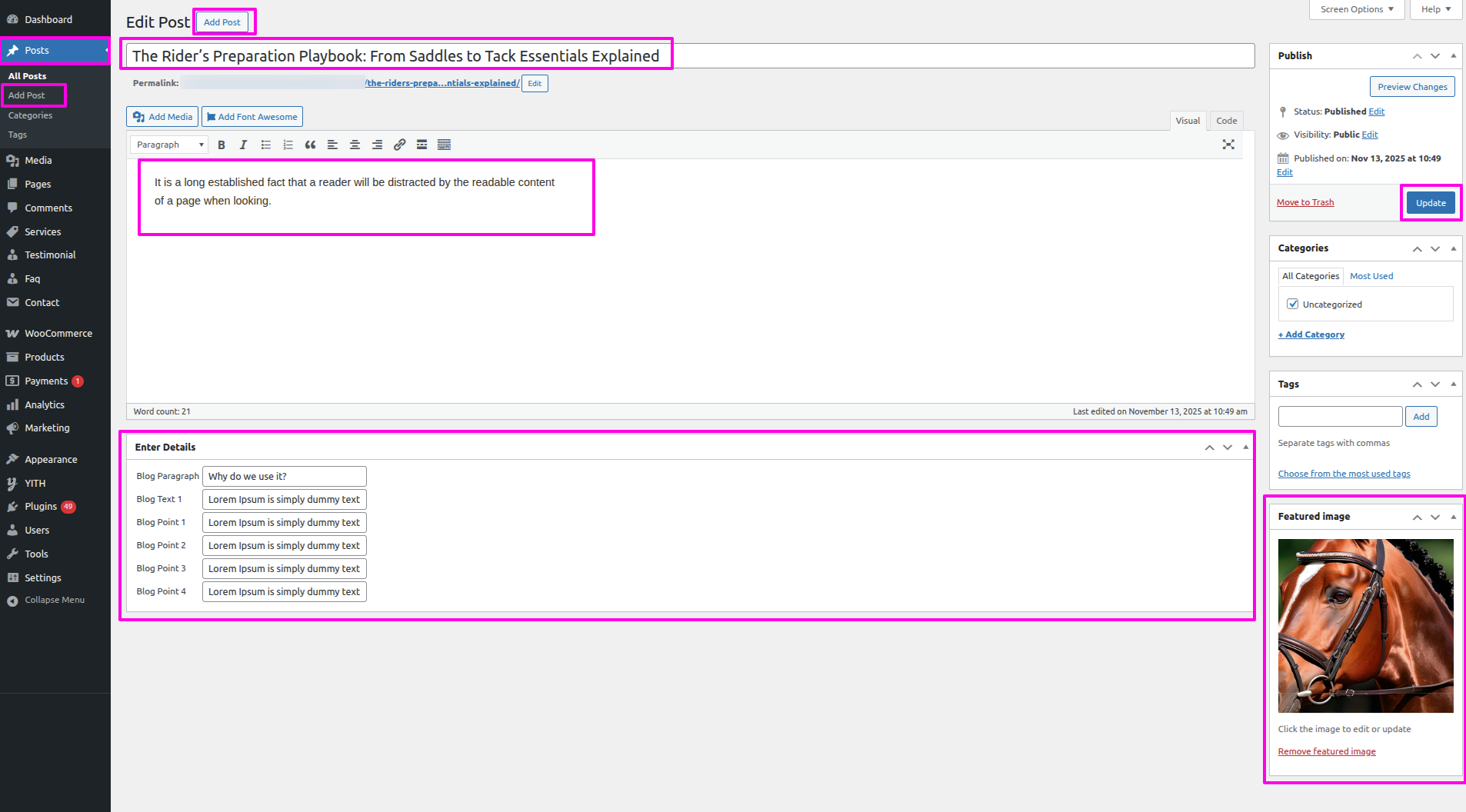Enter distraction-free fullscreen mode
This screenshot has height=812, width=1466.
[x=1228, y=145]
